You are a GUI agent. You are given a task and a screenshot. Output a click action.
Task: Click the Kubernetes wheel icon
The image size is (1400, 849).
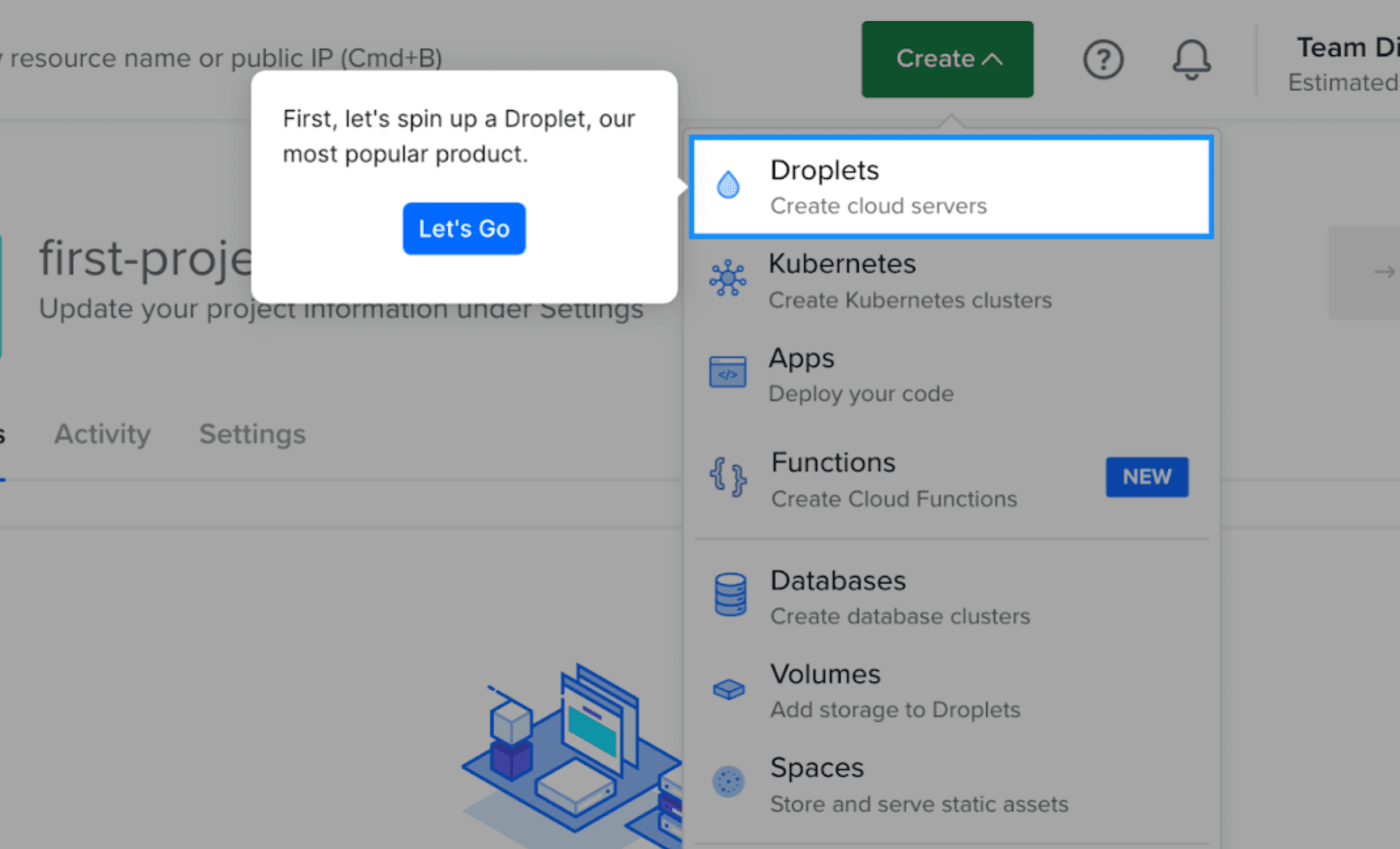tap(728, 279)
